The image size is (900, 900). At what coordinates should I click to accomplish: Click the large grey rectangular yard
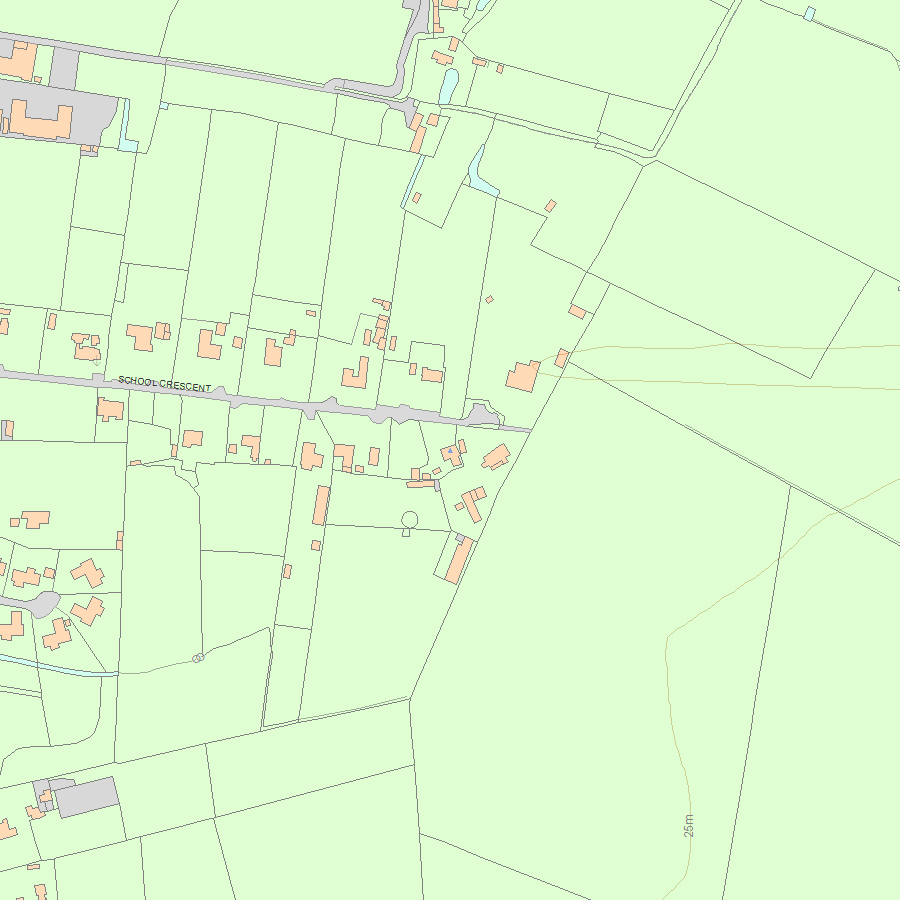87,797
